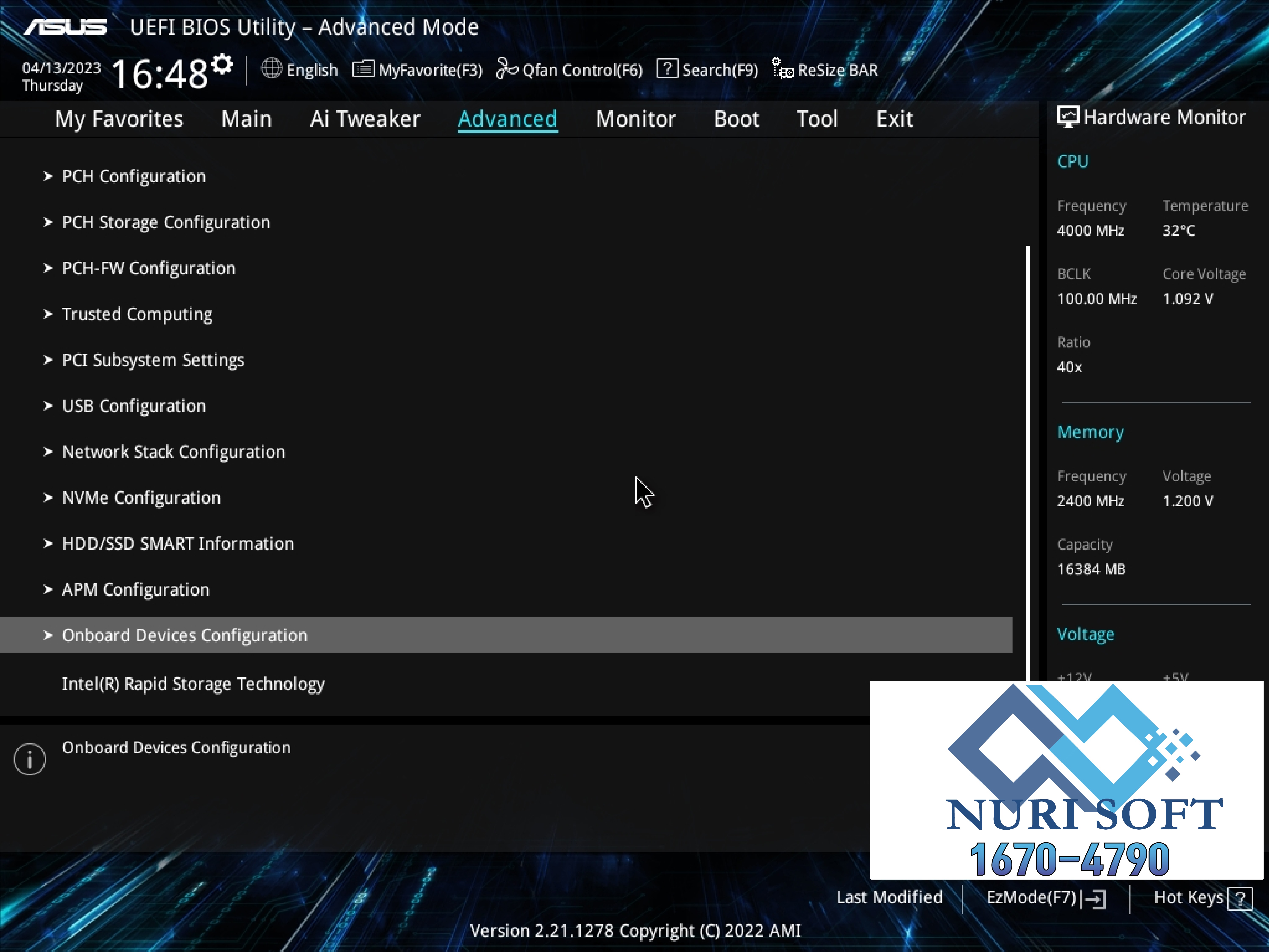Open MyFavorite list icon
This screenshot has height=952, width=1269.
363,69
